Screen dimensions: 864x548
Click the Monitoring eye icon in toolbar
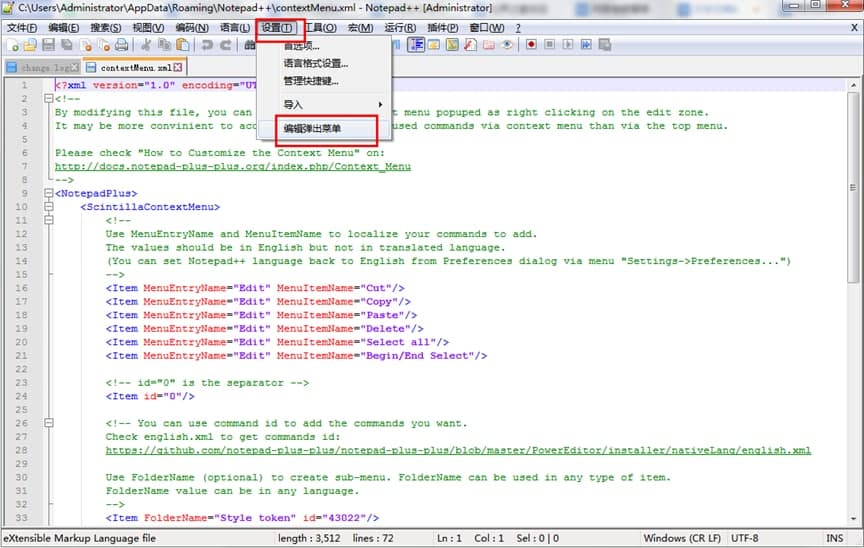507,45
